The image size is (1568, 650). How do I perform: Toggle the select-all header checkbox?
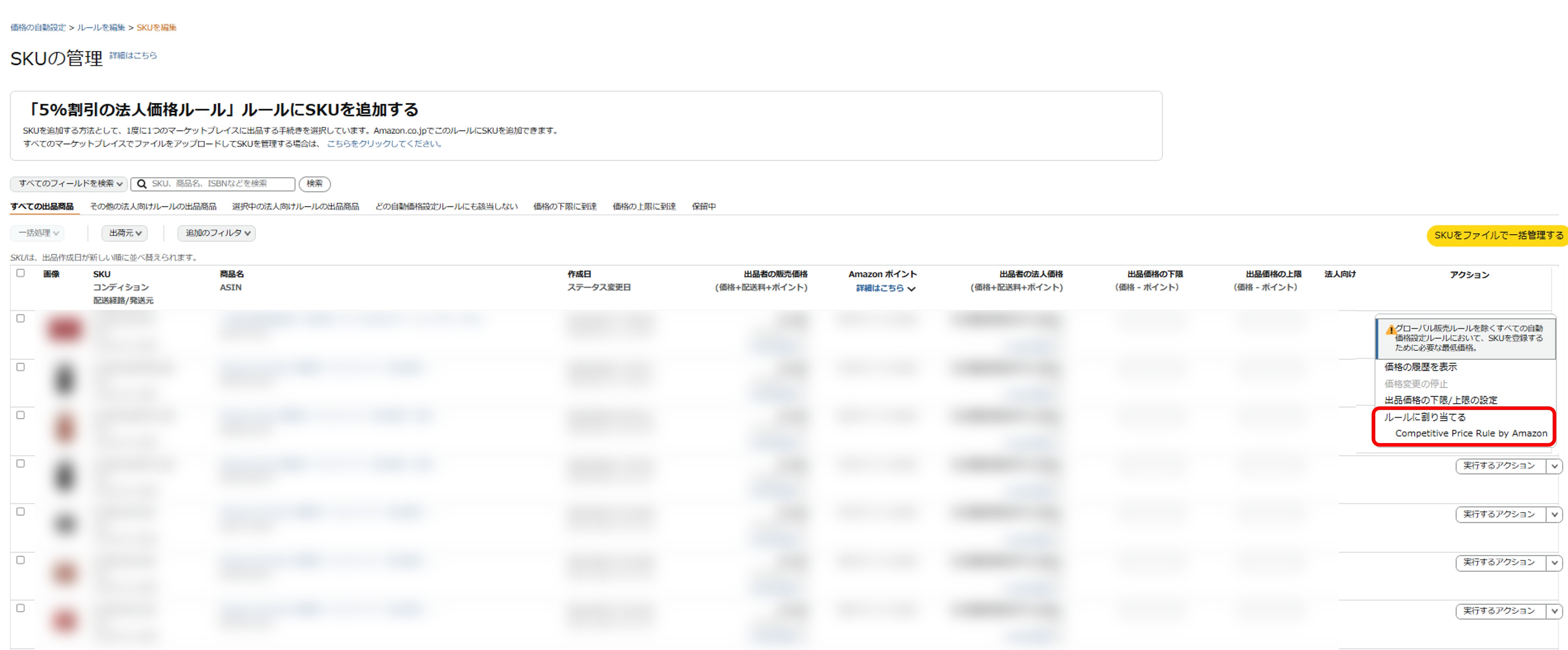[x=21, y=273]
